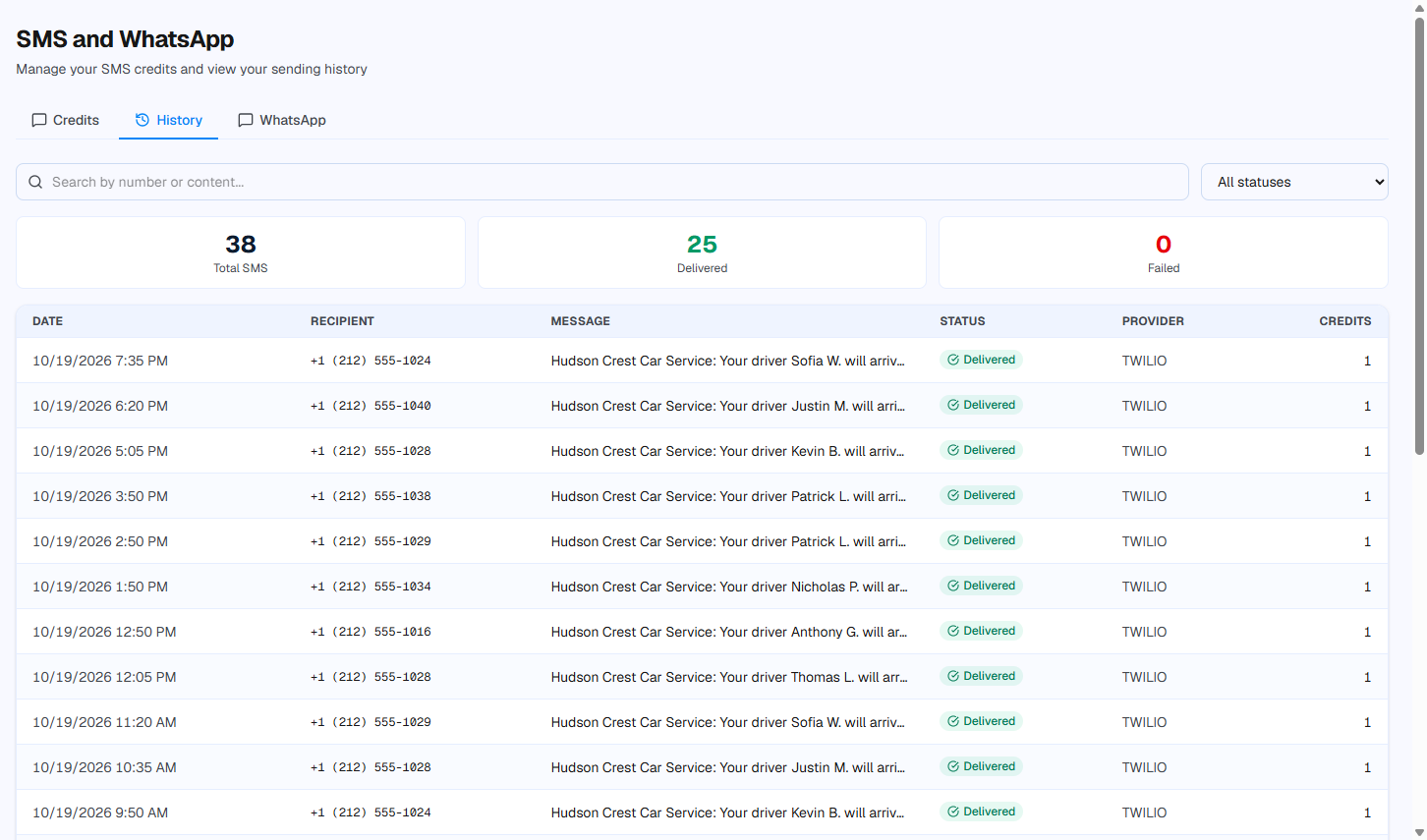Click the WhatsApp tab message icon

(246, 120)
